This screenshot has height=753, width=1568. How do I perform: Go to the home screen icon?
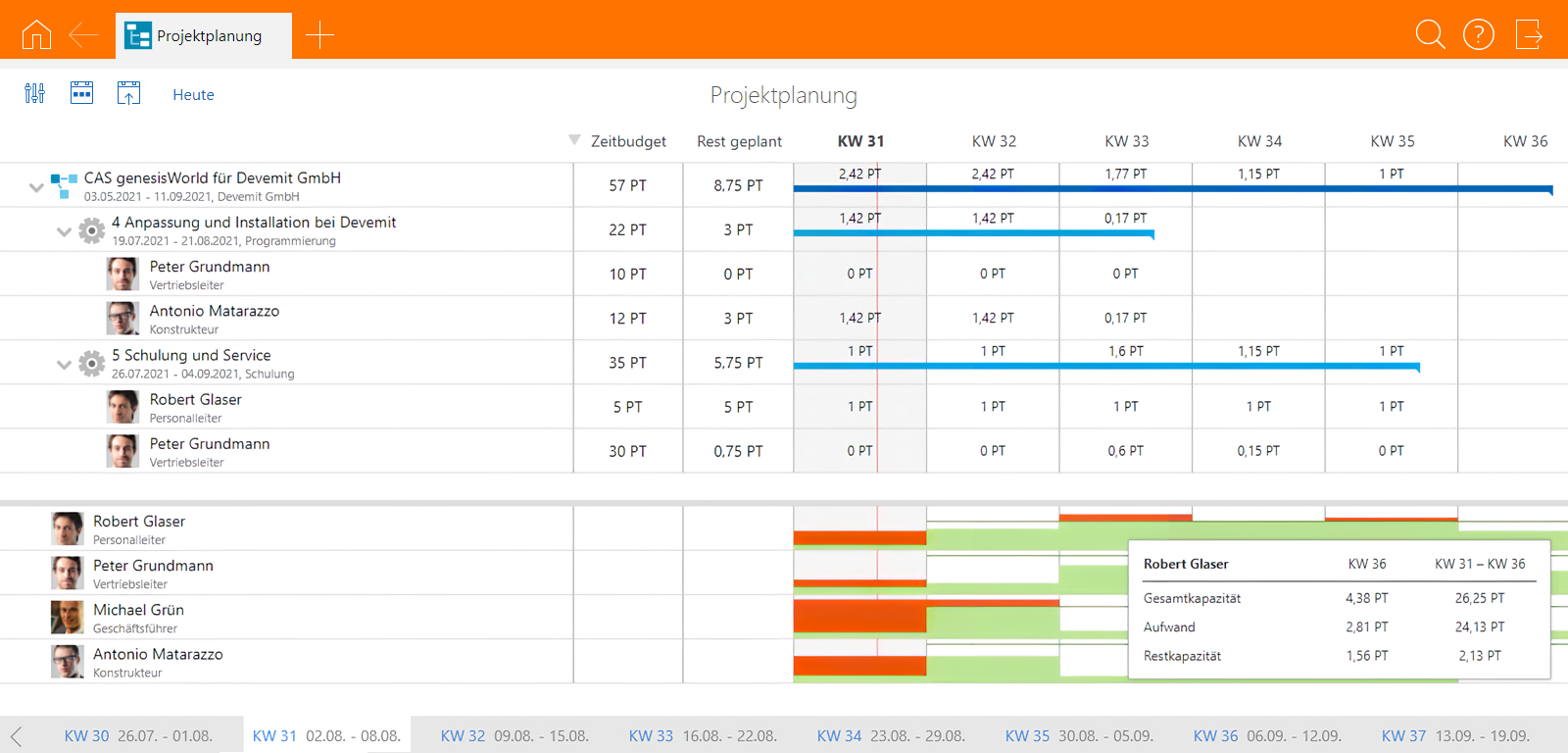tap(36, 34)
